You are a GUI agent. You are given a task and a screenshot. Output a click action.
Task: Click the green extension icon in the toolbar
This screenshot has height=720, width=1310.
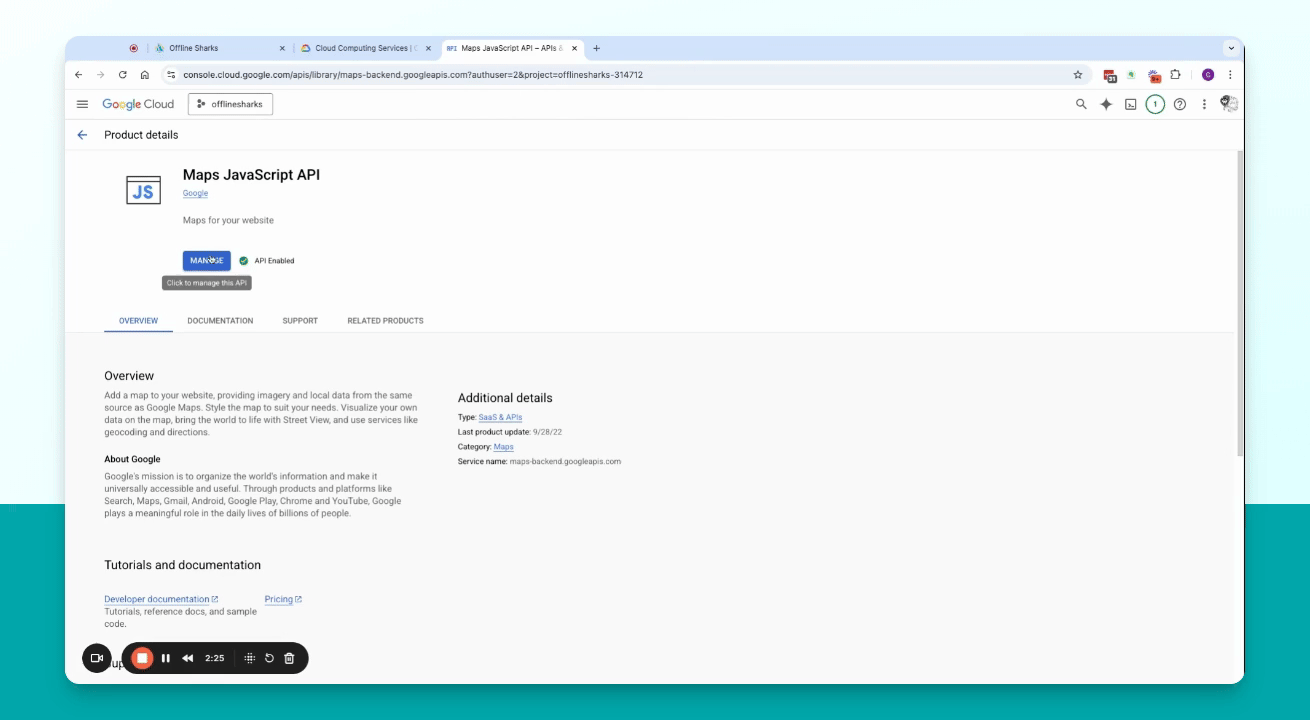(x=1131, y=75)
